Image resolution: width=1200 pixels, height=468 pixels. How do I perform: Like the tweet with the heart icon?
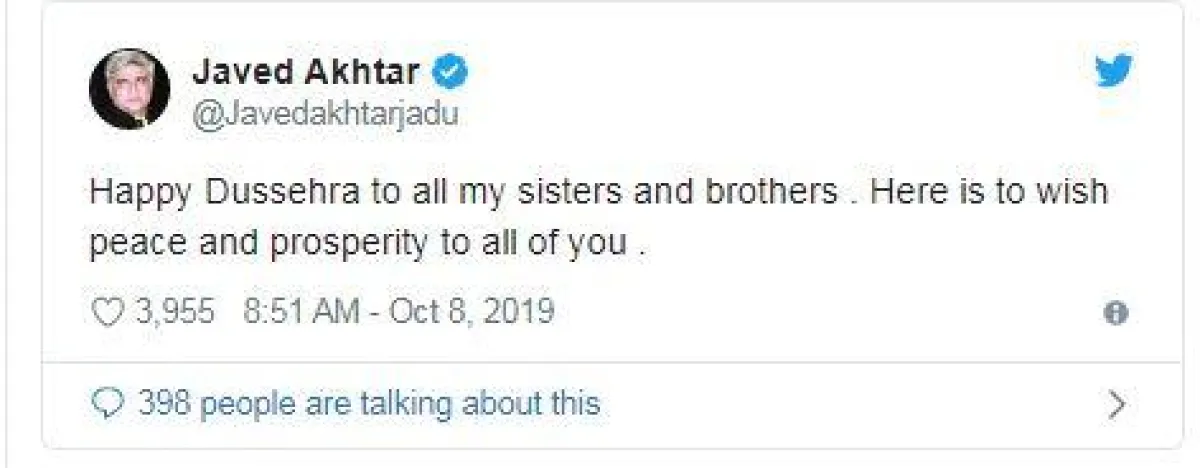tap(106, 314)
